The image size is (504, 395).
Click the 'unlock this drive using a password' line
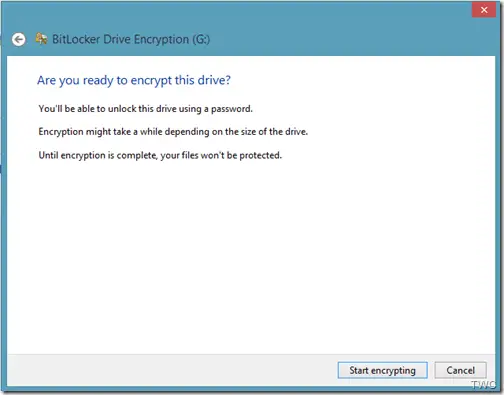point(145,109)
